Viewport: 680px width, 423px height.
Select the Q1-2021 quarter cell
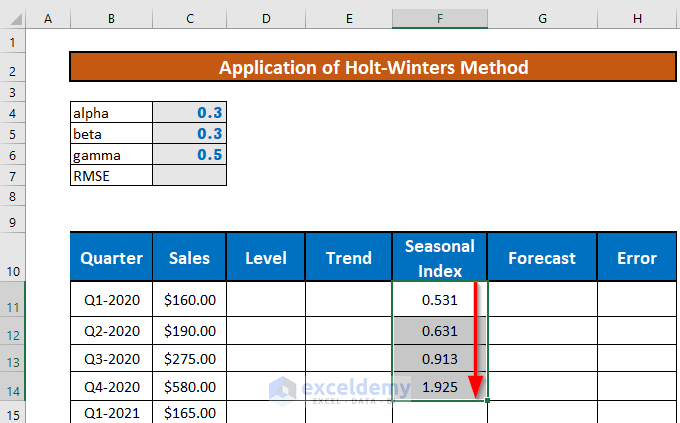pos(111,411)
